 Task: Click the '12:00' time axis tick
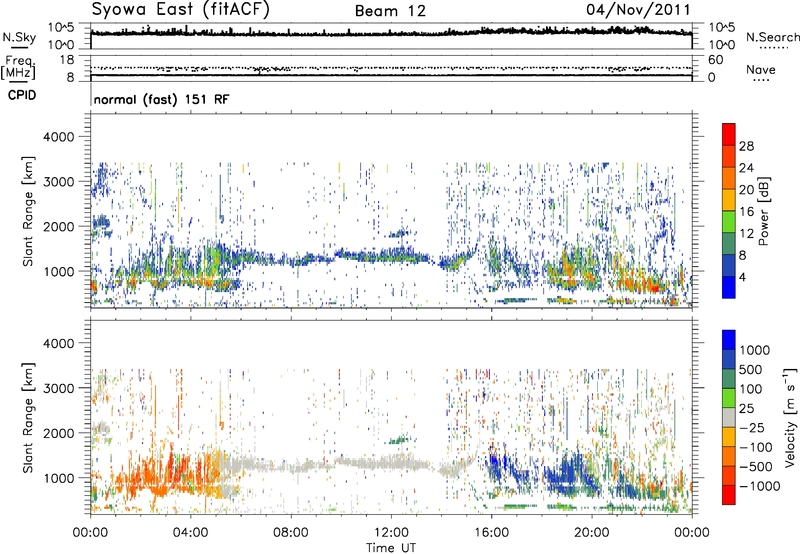pyautogui.click(x=391, y=533)
